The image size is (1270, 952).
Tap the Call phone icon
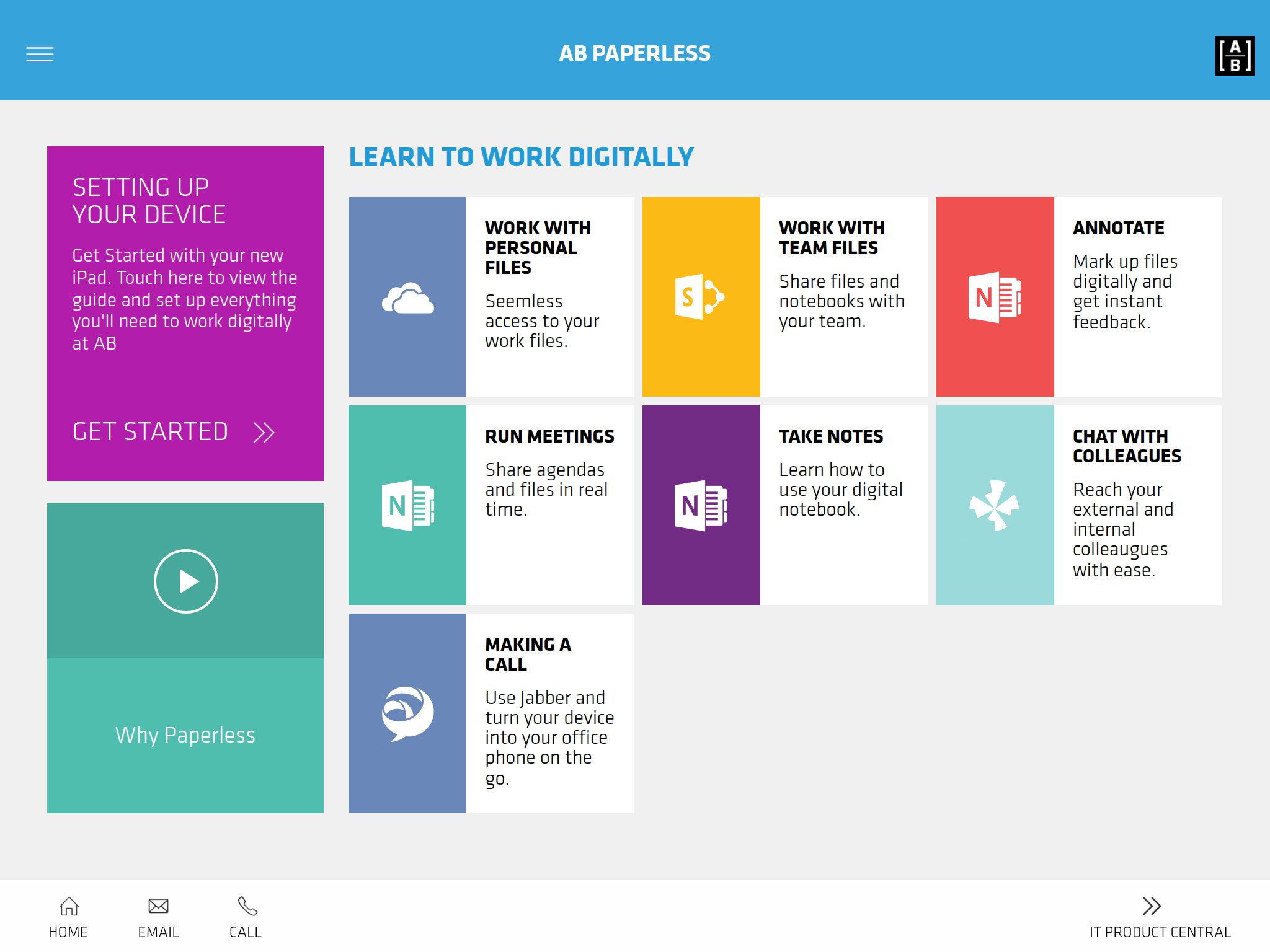pyautogui.click(x=247, y=906)
